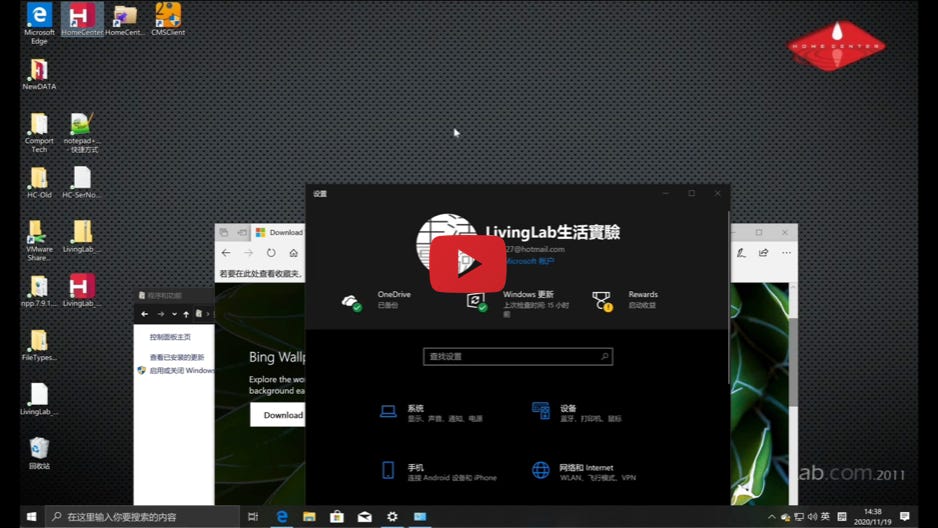Select the highlighted HomeCenter red H desktop icon
This screenshot has height=528, width=938.
pos(82,19)
